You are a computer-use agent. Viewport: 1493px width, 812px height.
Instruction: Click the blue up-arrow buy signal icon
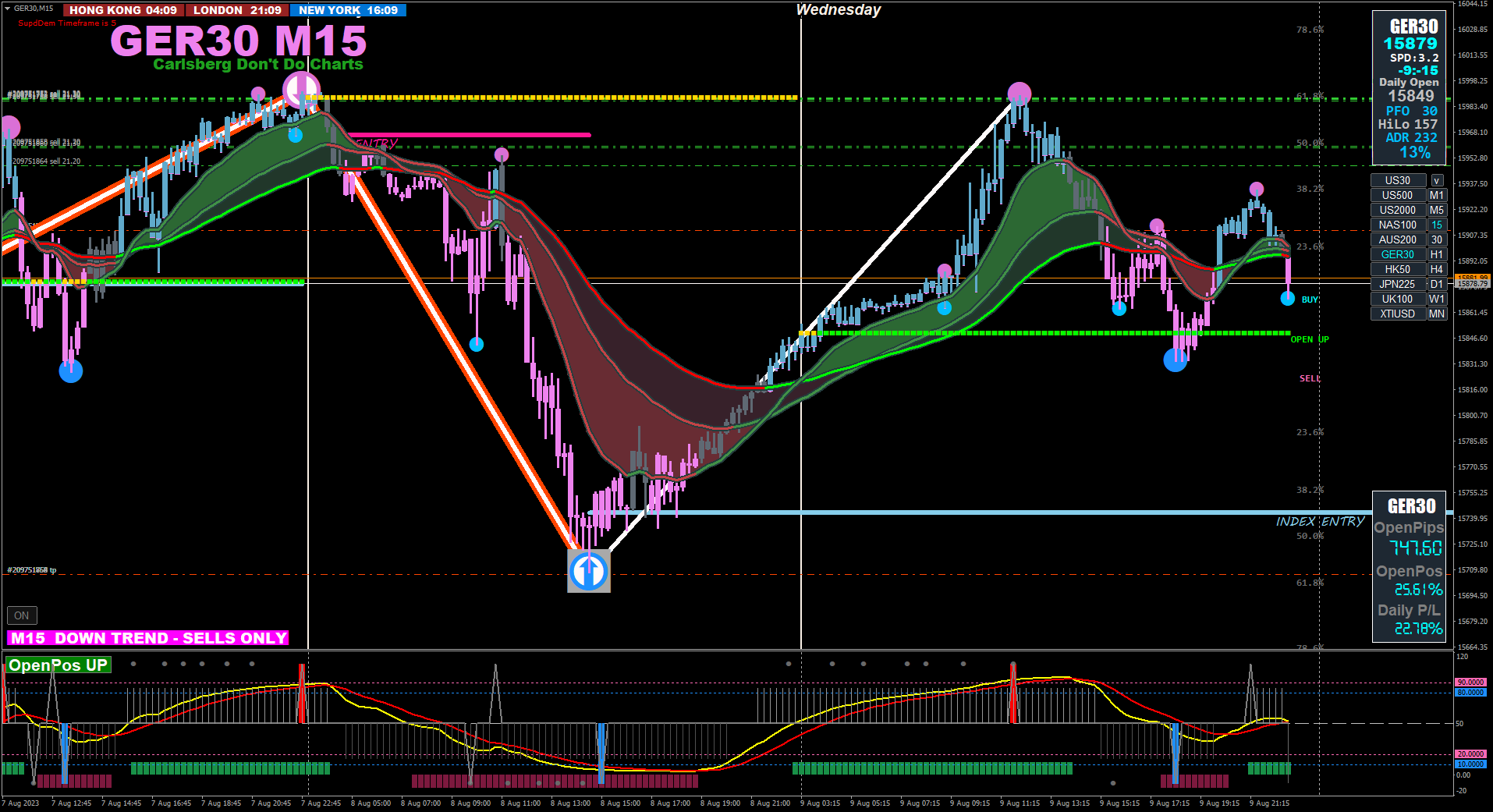click(589, 571)
